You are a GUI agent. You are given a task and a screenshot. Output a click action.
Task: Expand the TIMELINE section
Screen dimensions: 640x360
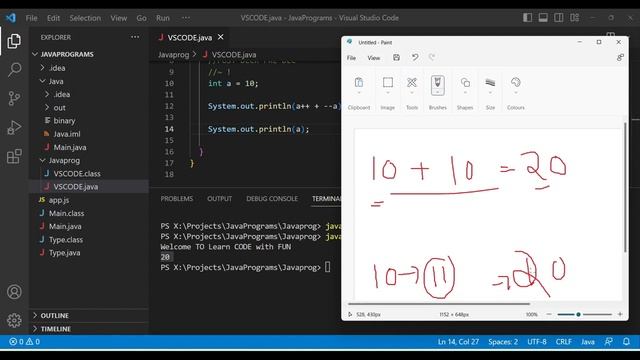coord(56,329)
